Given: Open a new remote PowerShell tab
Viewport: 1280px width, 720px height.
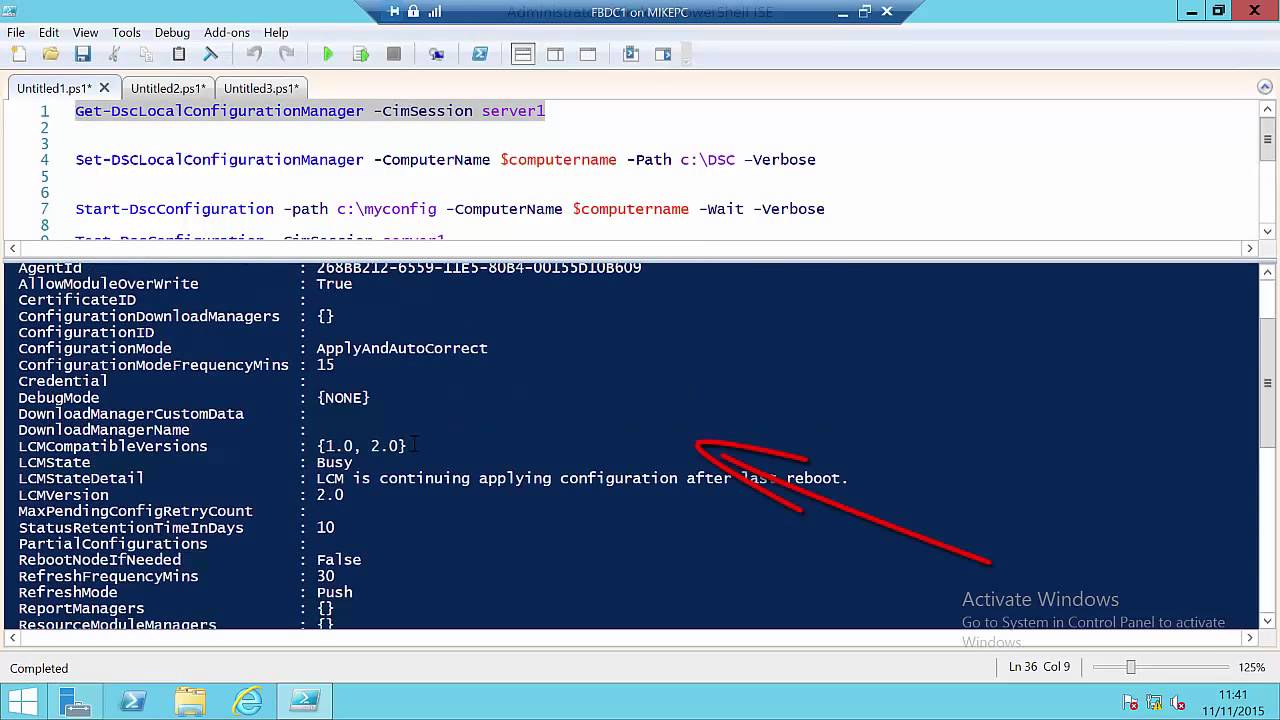Looking at the screenshot, I should (436, 54).
